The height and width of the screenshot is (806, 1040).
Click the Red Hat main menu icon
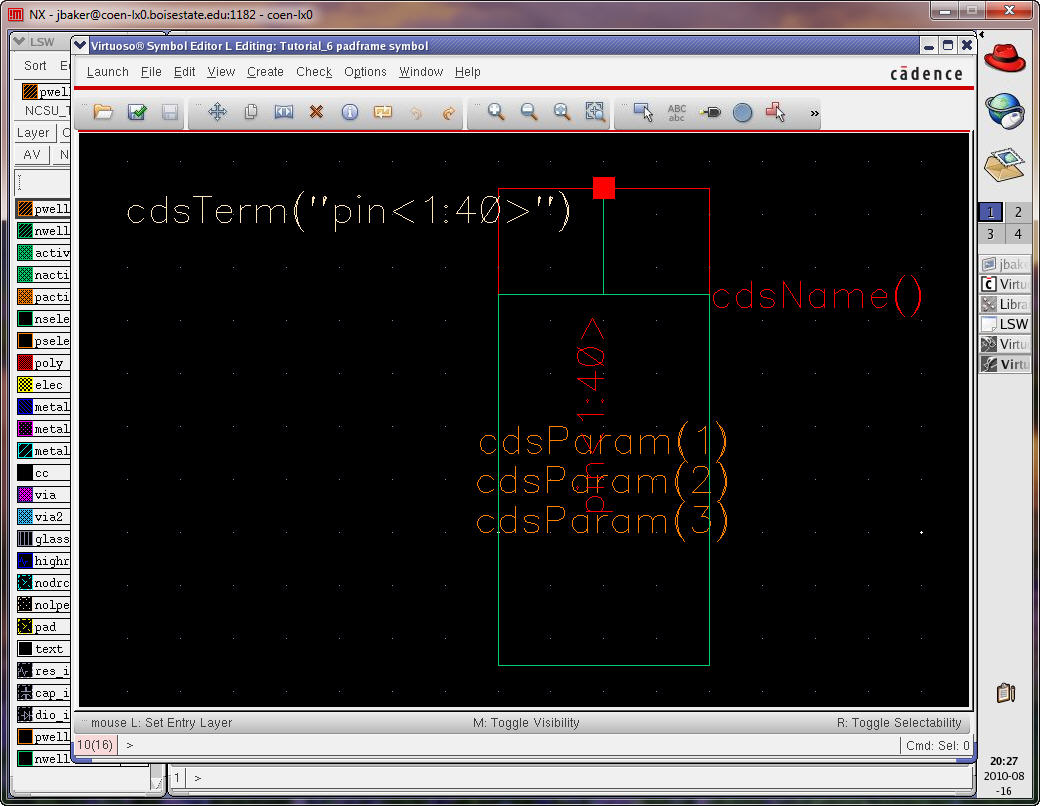[x=1004, y=58]
